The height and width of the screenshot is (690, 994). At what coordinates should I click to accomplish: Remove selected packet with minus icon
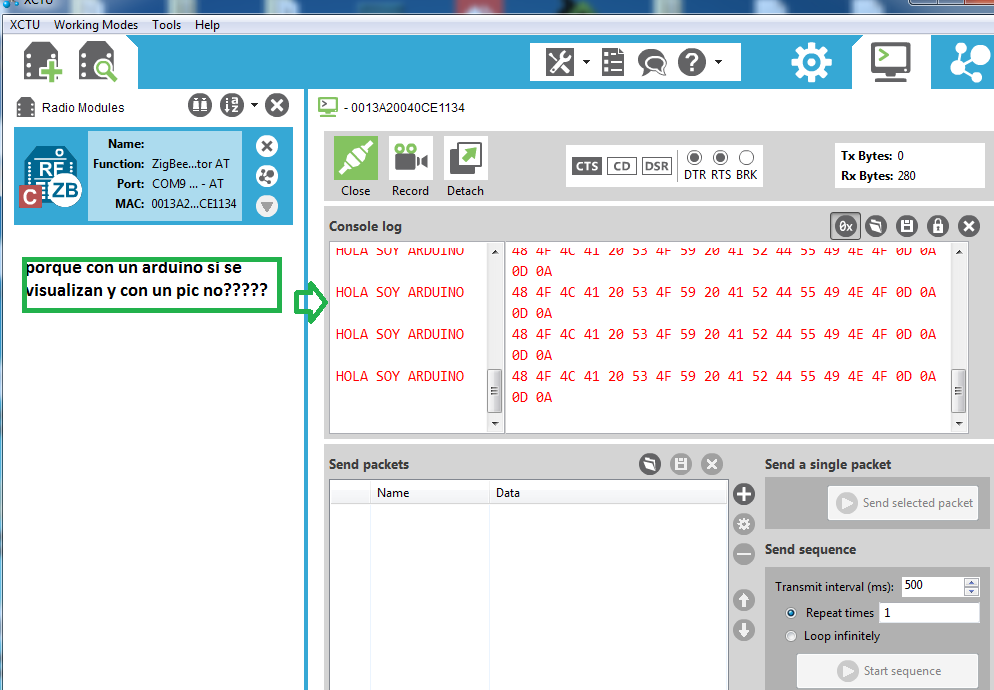pyautogui.click(x=744, y=554)
